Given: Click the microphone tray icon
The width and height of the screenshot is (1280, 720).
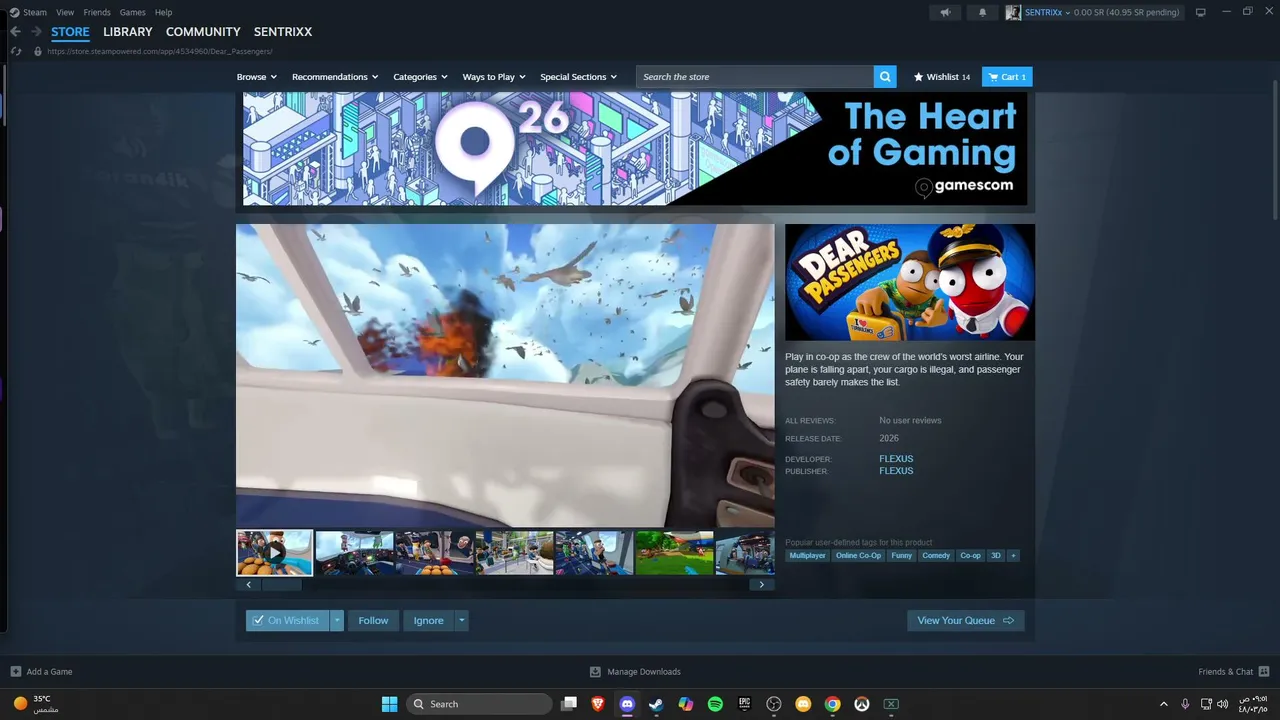Looking at the screenshot, I should click(x=1185, y=704).
